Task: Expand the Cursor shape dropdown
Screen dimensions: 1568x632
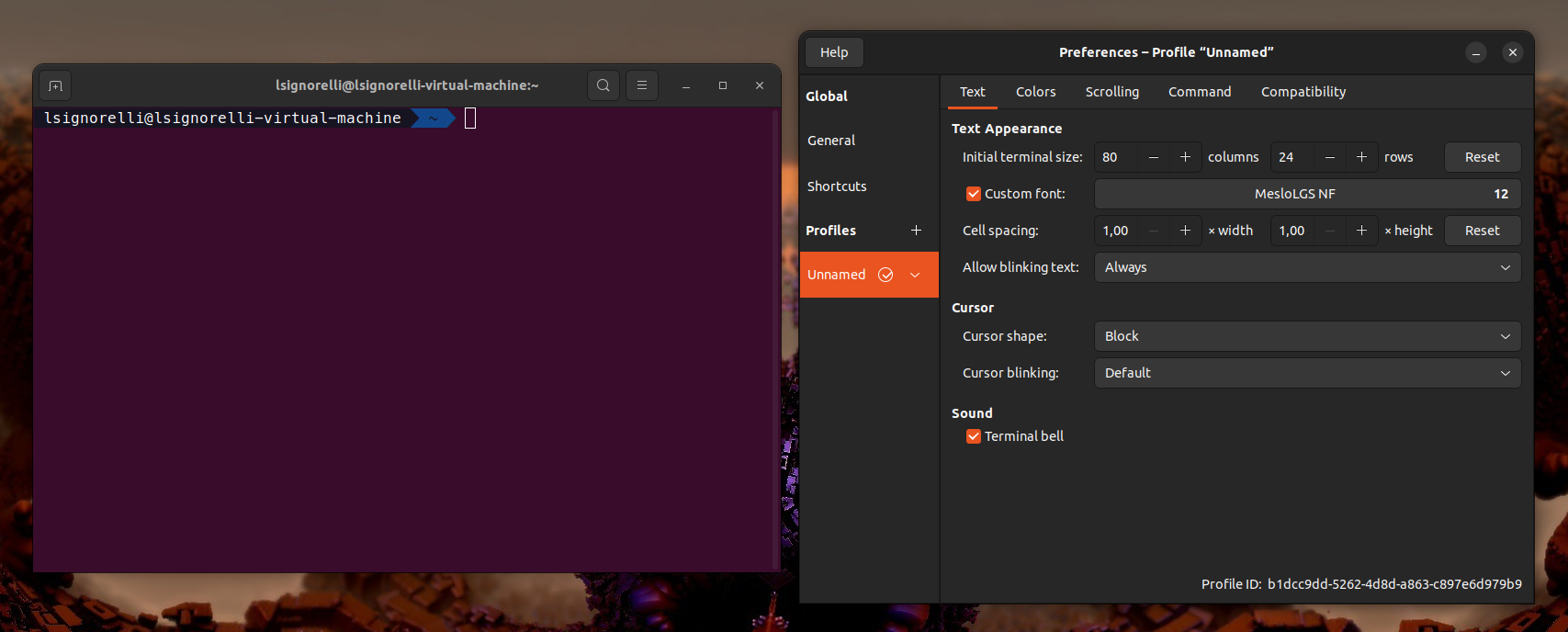Action: click(1307, 336)
